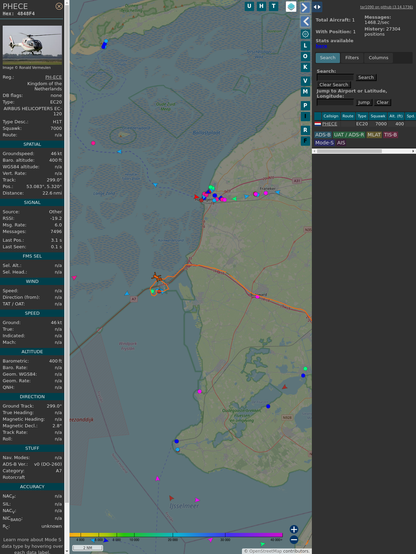Click the SIGNAL section header
The width and height of the screenshot is (416, 554).
coord(32,203)
